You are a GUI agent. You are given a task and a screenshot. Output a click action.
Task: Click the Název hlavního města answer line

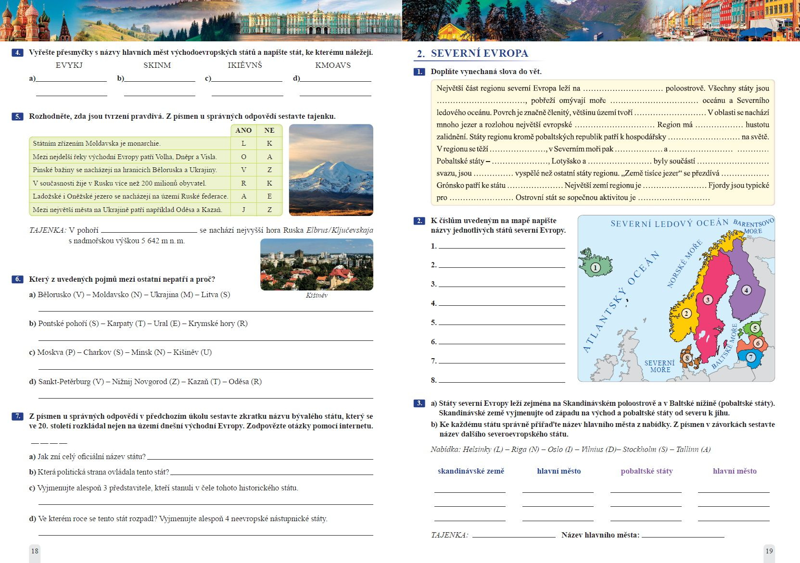[x=683, y=535]
